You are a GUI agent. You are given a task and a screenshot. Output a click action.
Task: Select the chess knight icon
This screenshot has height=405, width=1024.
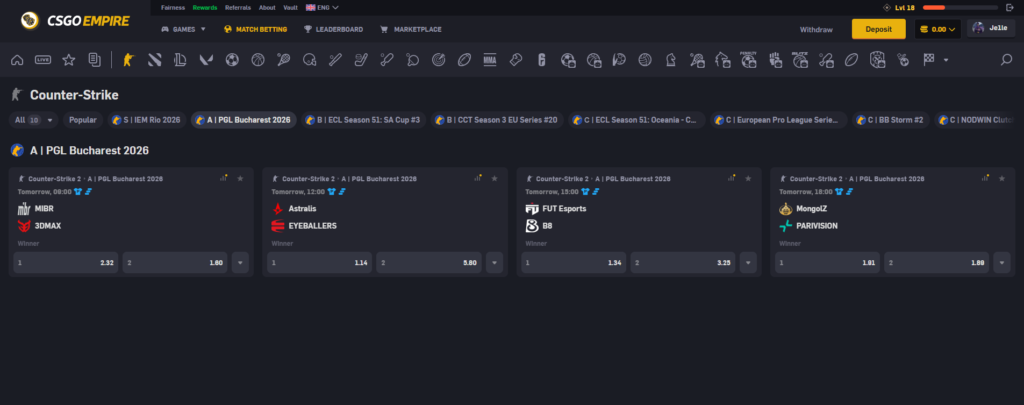[671, 60]
